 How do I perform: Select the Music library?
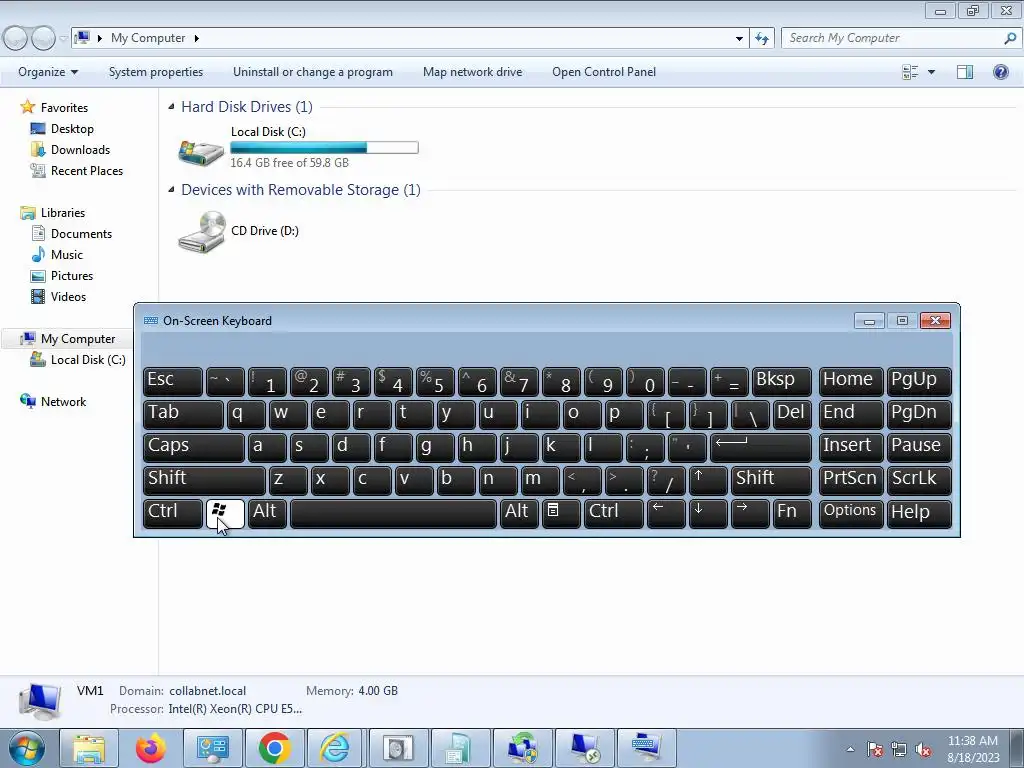67,255
